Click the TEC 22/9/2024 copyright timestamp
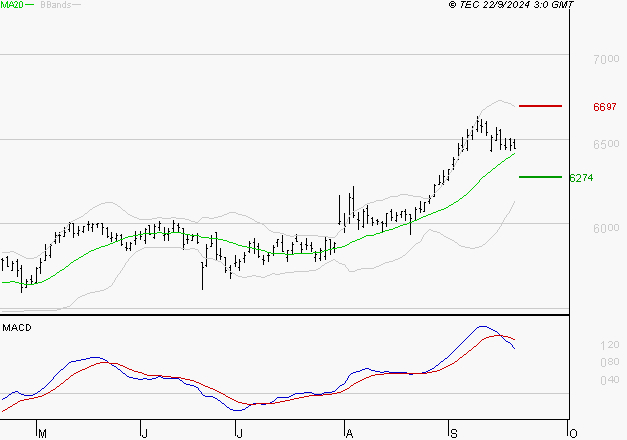Screen dimensions: 627x440 click(x=511, y=5)
